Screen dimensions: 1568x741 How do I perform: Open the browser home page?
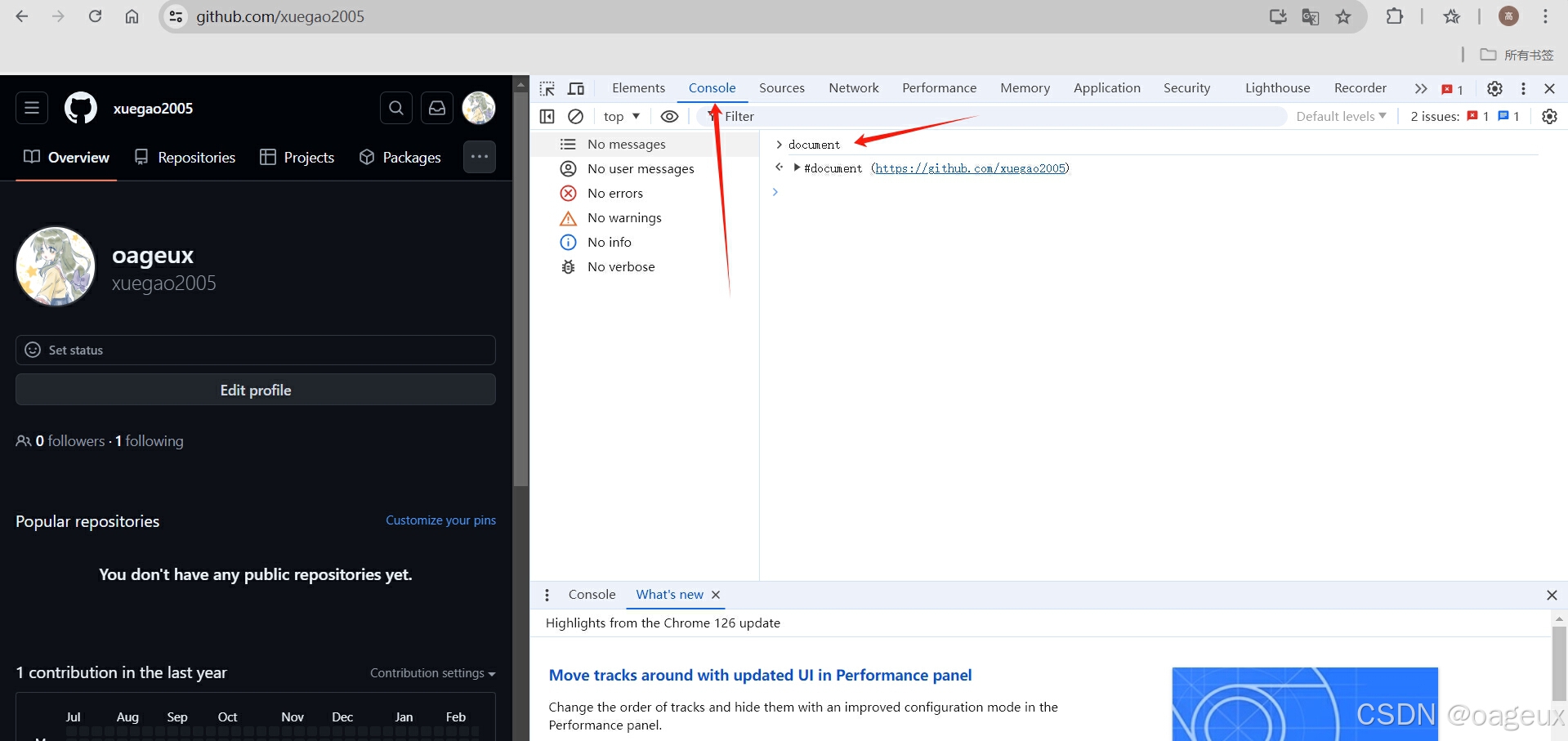click(x=132, y=16)
